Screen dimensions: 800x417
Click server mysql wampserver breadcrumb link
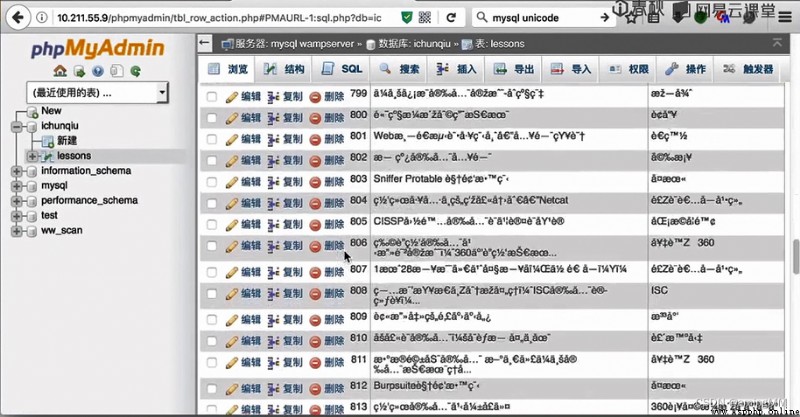point(294,44)
